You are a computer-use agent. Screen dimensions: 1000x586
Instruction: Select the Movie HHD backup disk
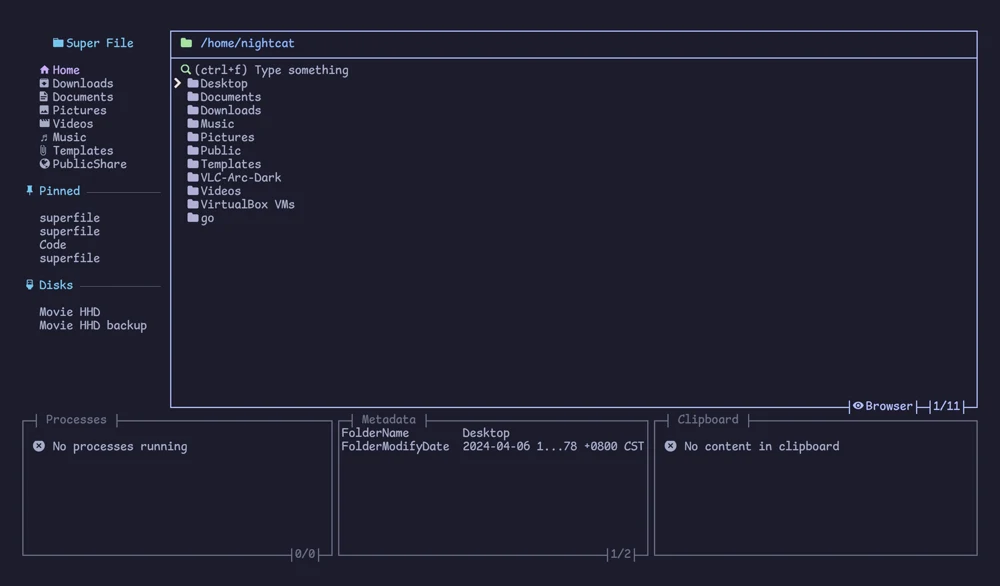click(92, 325)
